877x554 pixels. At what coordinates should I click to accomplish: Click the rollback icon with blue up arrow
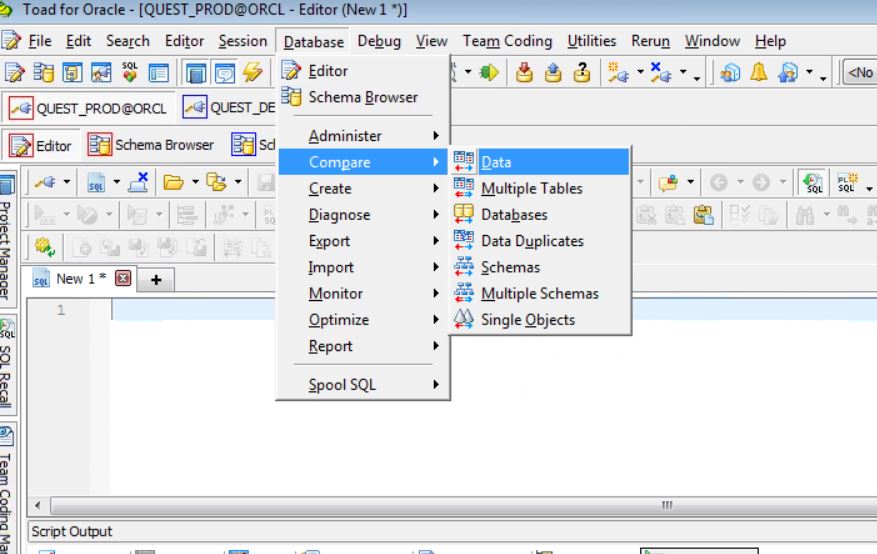click(553, 72)
